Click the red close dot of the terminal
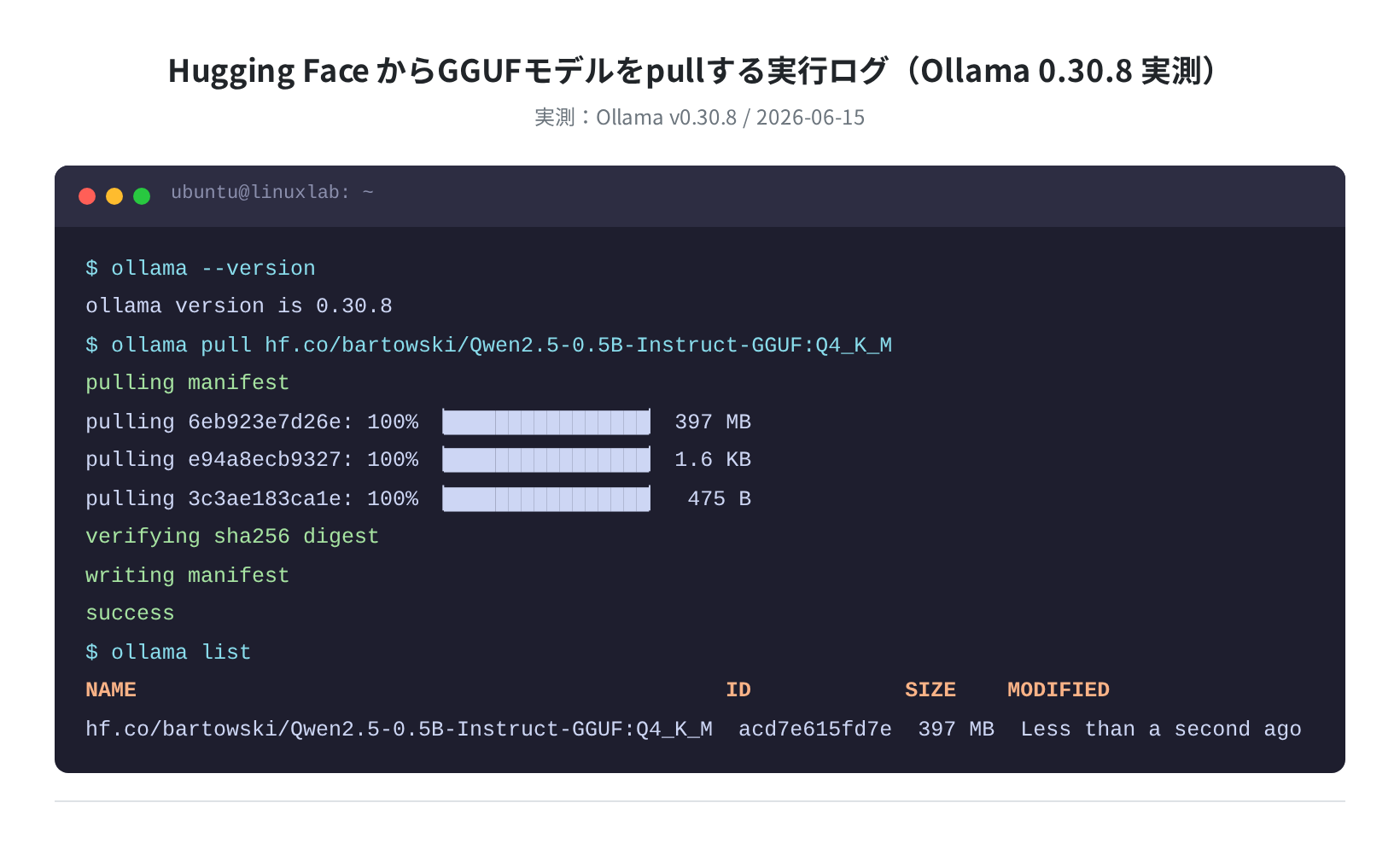The width and height of the screenshot is (1400, 855). click(x=87, y=196)
